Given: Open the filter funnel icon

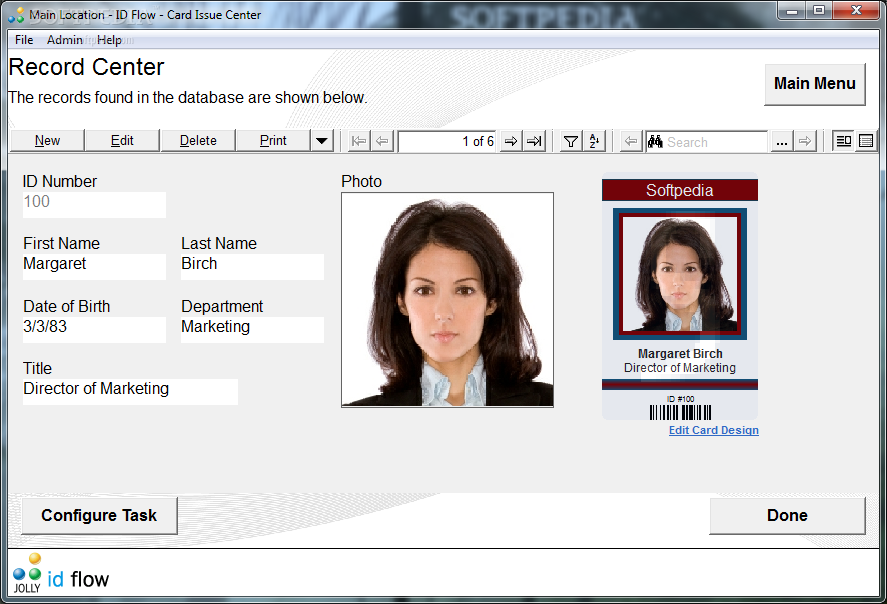Looking at the screenshot, I should tap(571, 141).
